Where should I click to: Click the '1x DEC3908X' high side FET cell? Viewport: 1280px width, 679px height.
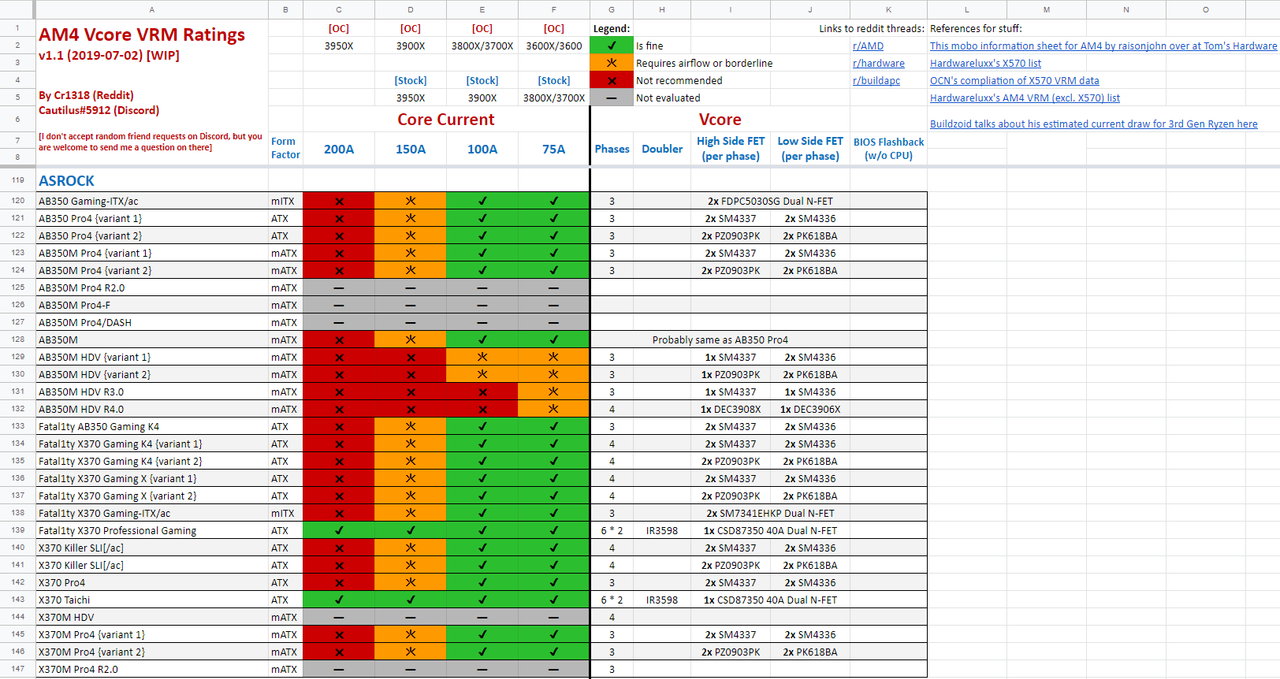(730, 409)
